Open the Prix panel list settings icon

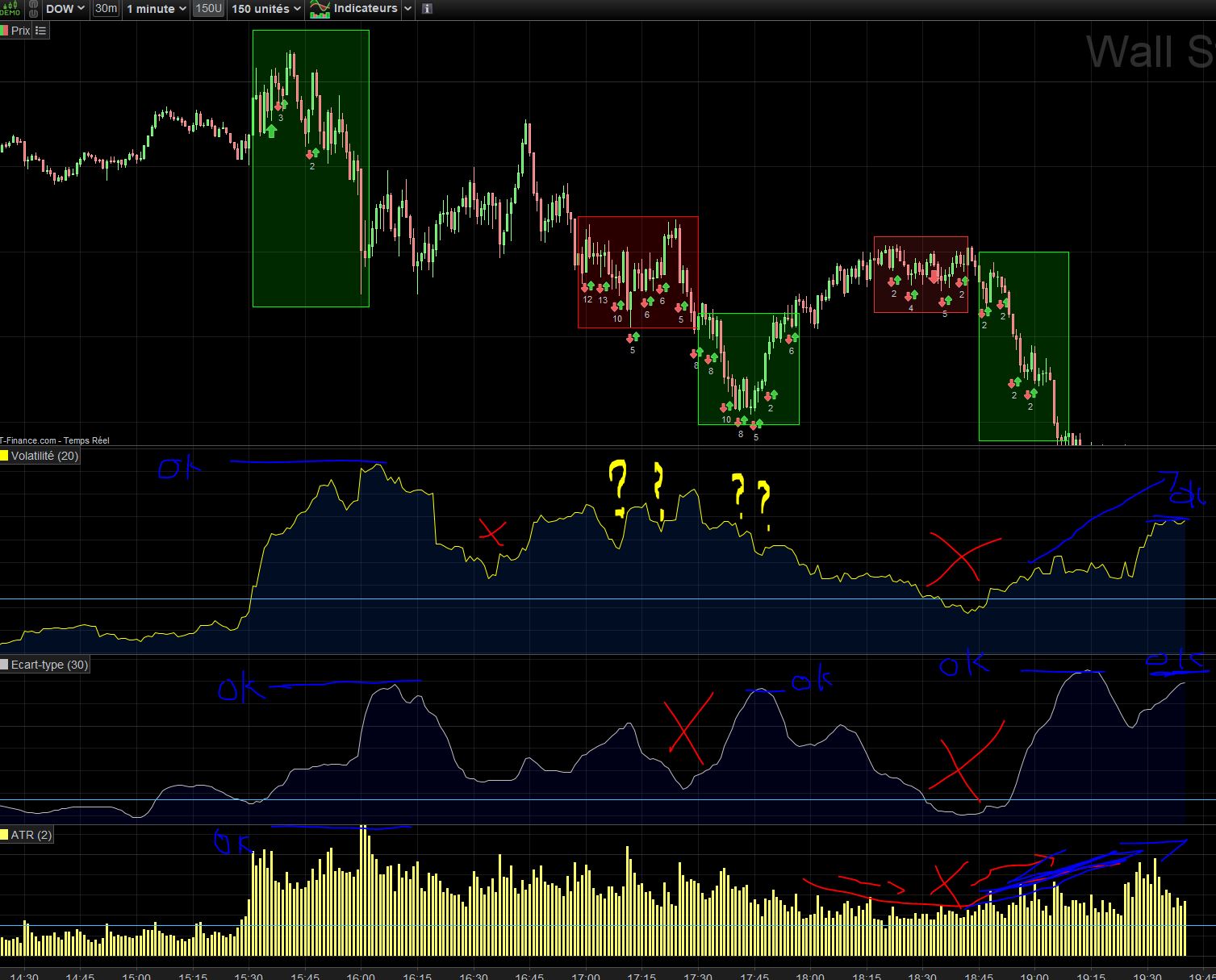point(41,31)
